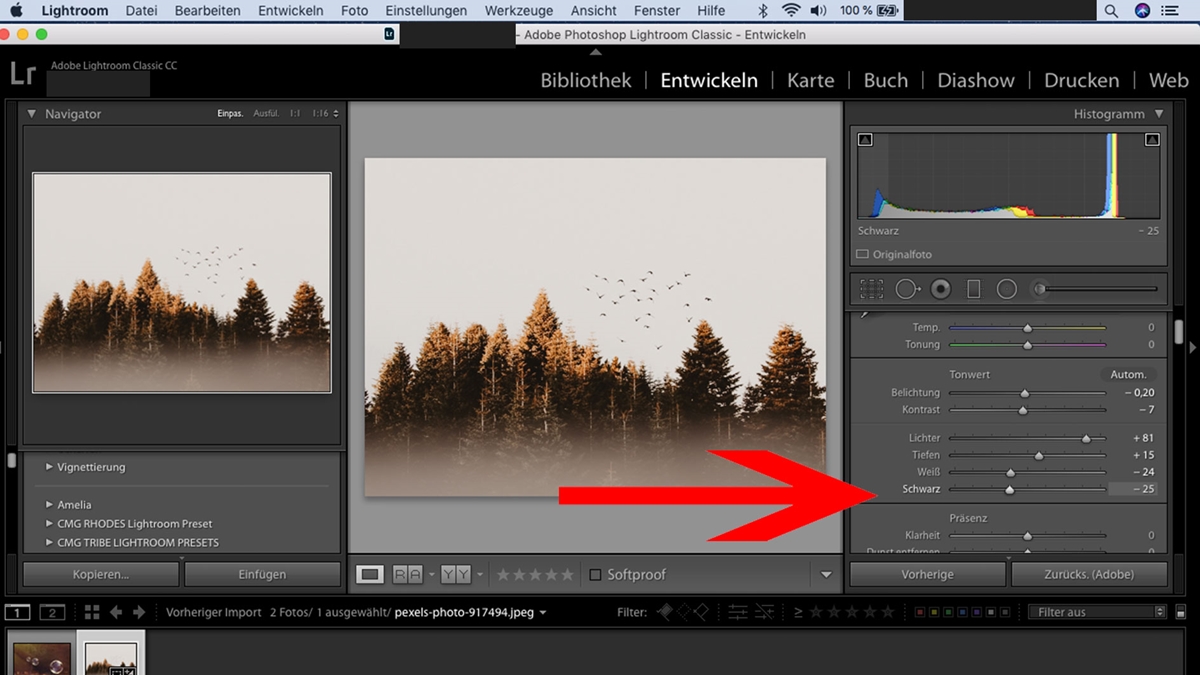Collapse the Histogramm panel
The image size is (1200, 675).
point(1161,114)
